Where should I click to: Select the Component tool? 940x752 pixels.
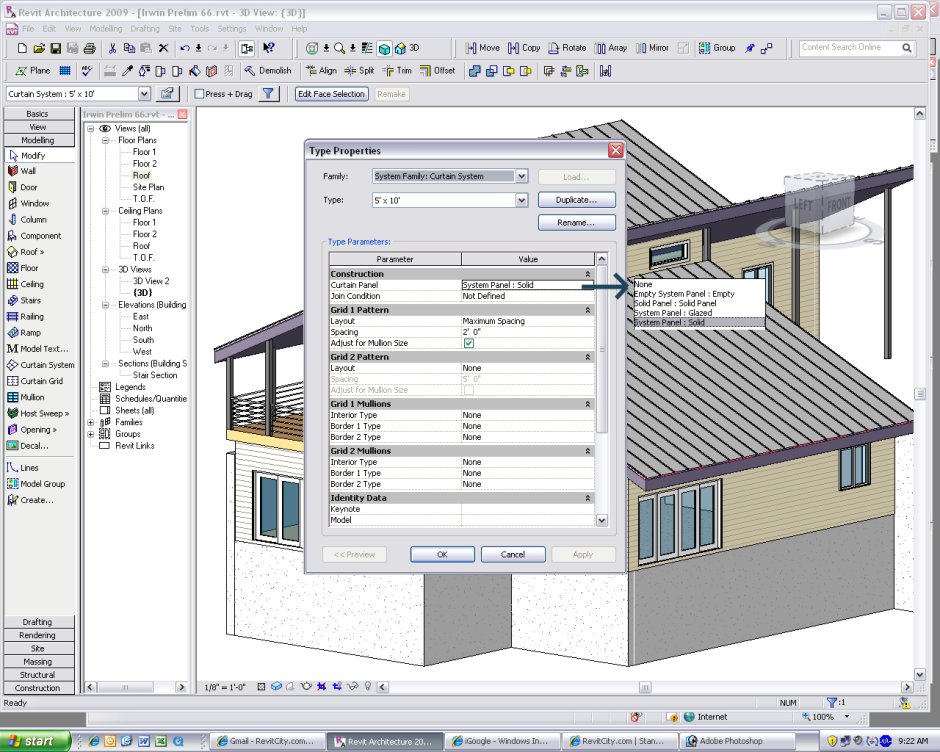click(x=34, y=236)
